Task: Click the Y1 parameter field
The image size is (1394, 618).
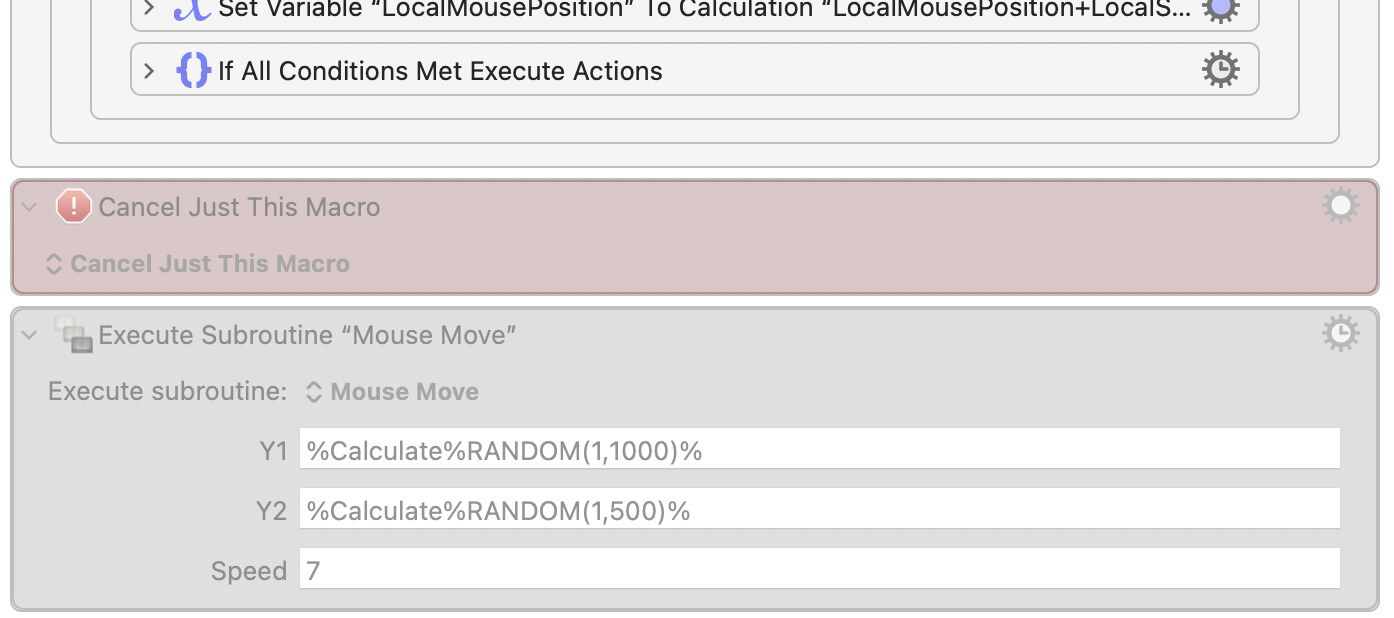Action: [x=818, y=450]
